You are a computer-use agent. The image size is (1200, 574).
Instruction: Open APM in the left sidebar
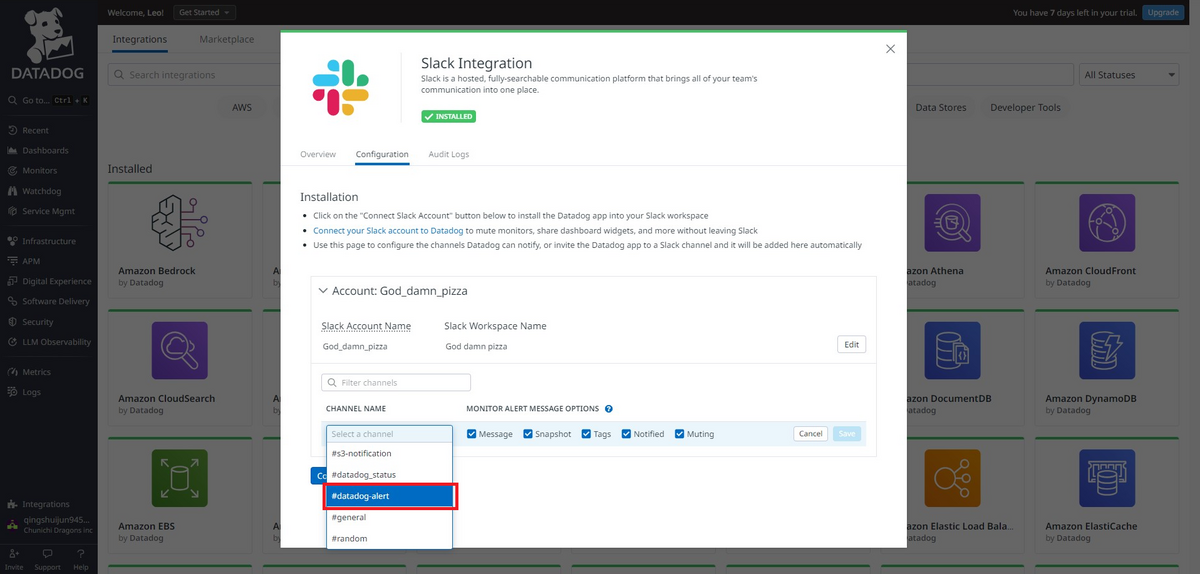coord(31,261)
